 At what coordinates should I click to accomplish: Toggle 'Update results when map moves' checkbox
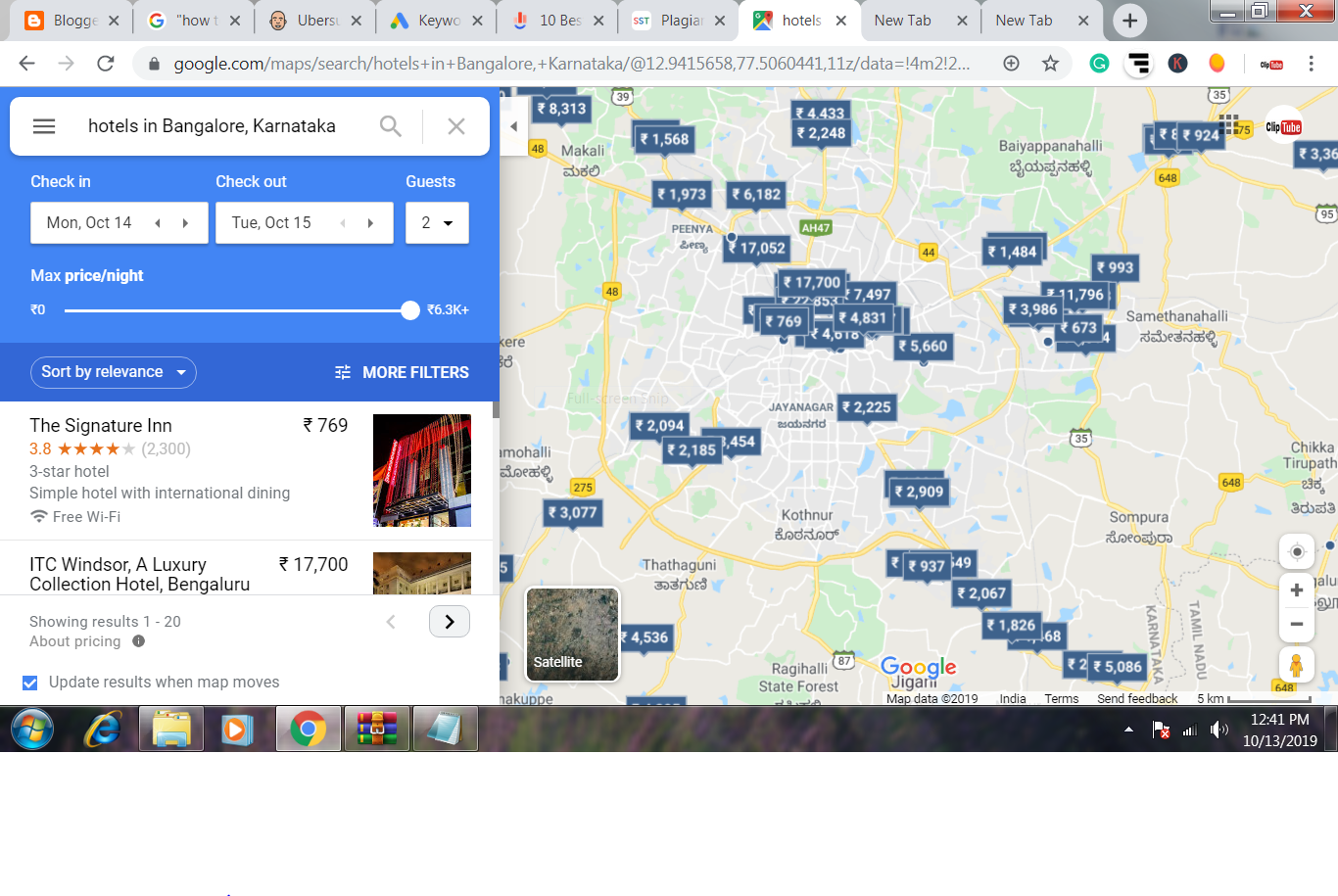[x=30, y=683]
